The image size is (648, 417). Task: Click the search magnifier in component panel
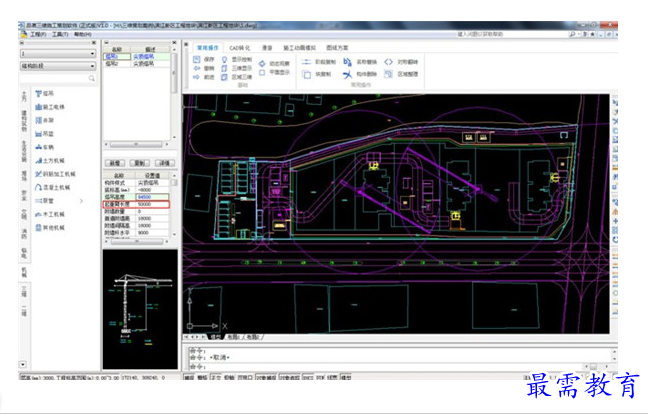92,78
